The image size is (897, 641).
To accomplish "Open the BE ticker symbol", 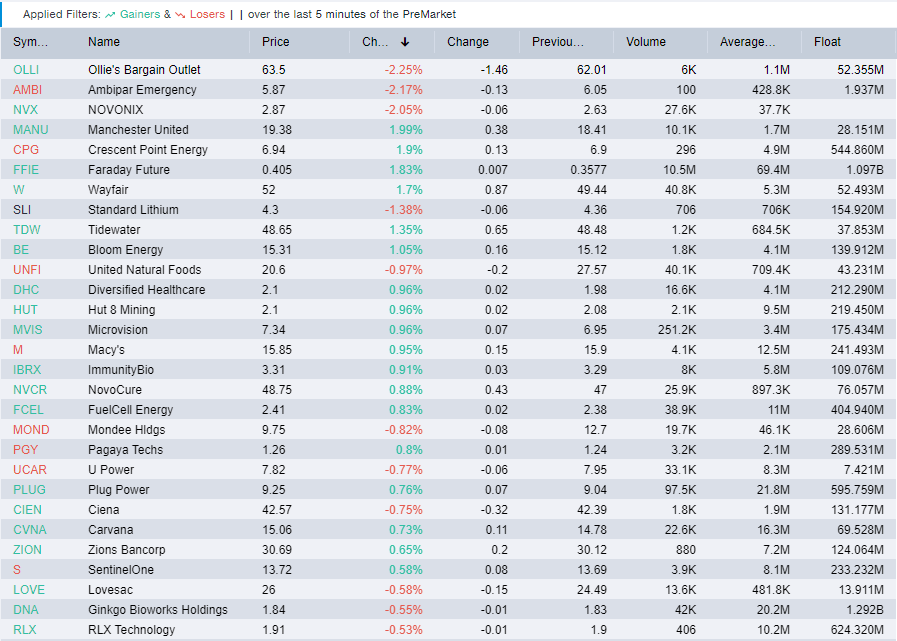I will click(x=21, y=250).
